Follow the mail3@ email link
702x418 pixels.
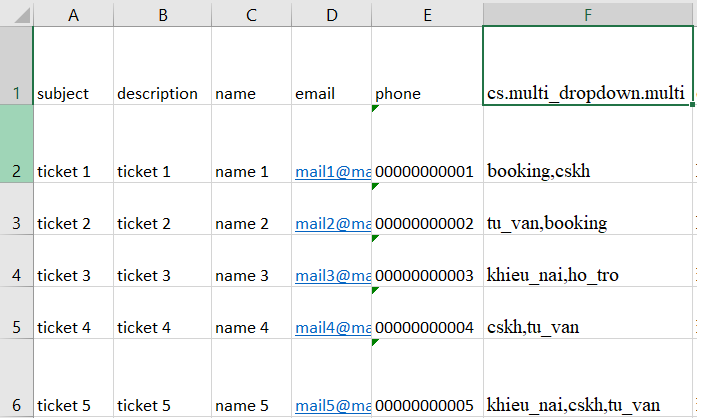332,275
